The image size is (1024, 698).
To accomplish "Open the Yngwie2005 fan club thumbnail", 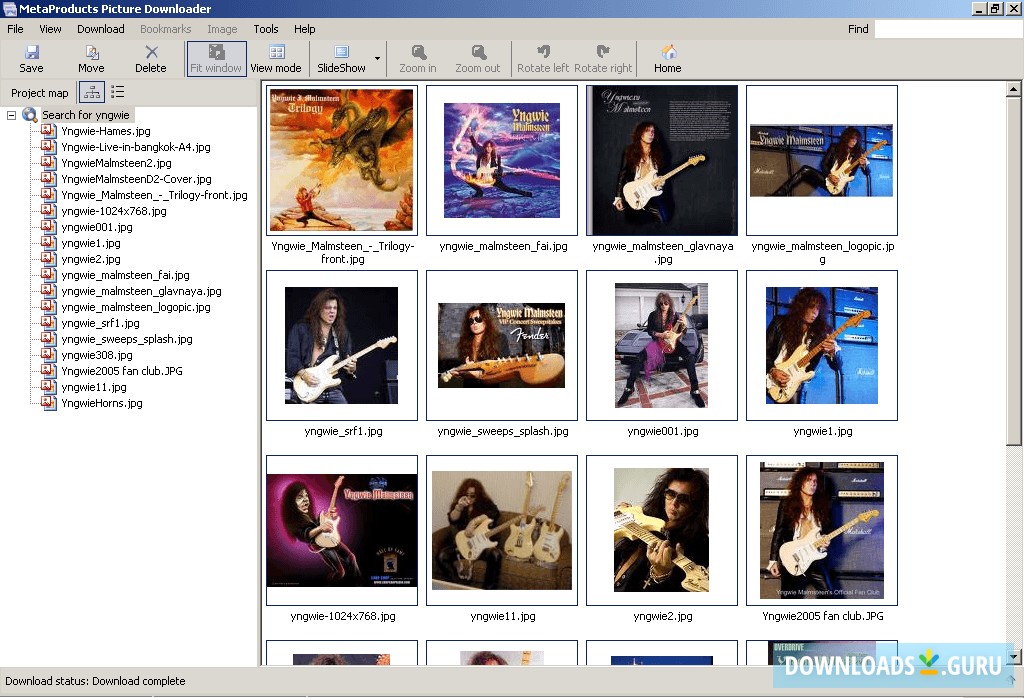I will tap(821, 531).
